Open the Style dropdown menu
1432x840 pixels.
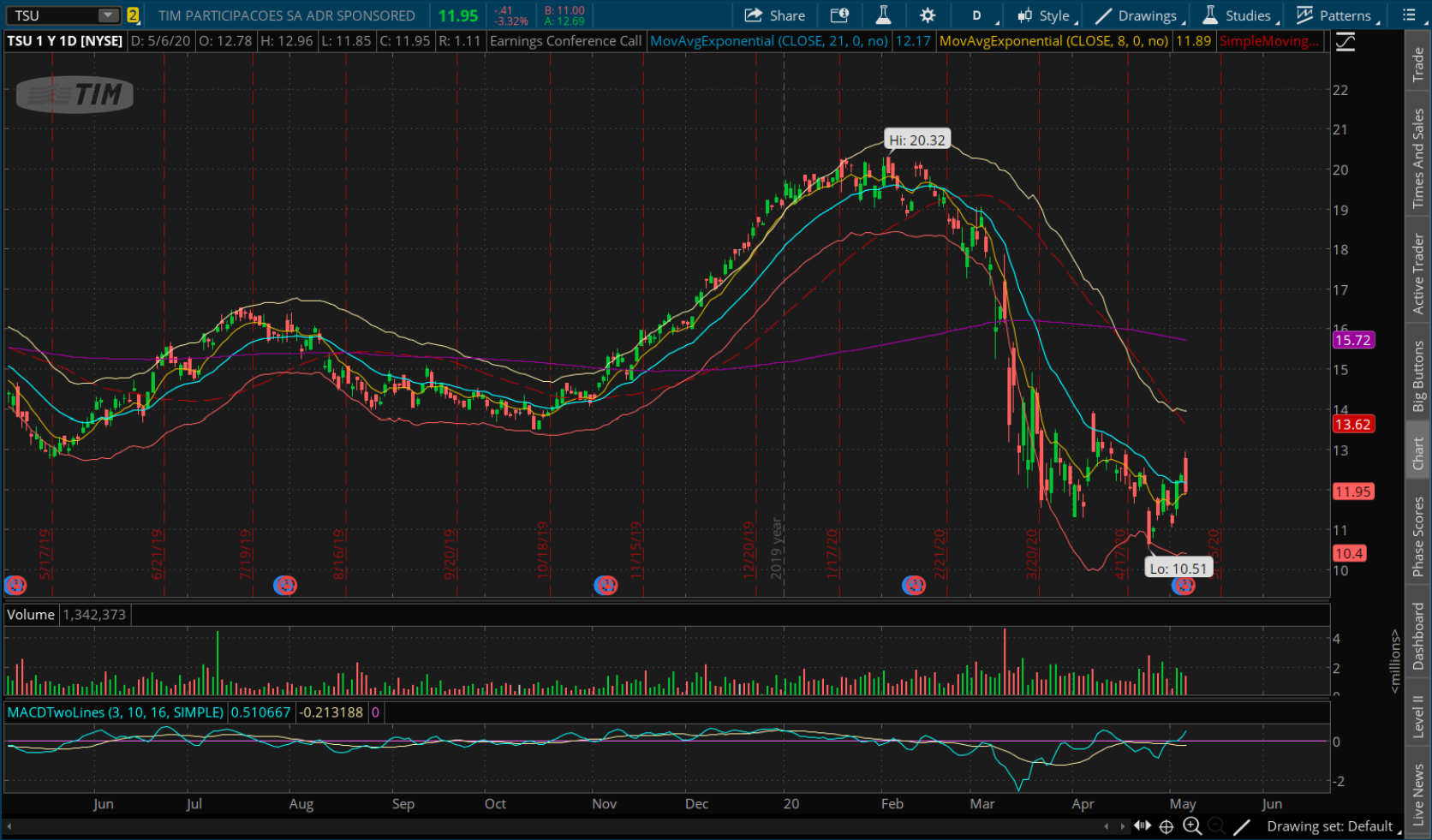click(x=1047, y=15)
